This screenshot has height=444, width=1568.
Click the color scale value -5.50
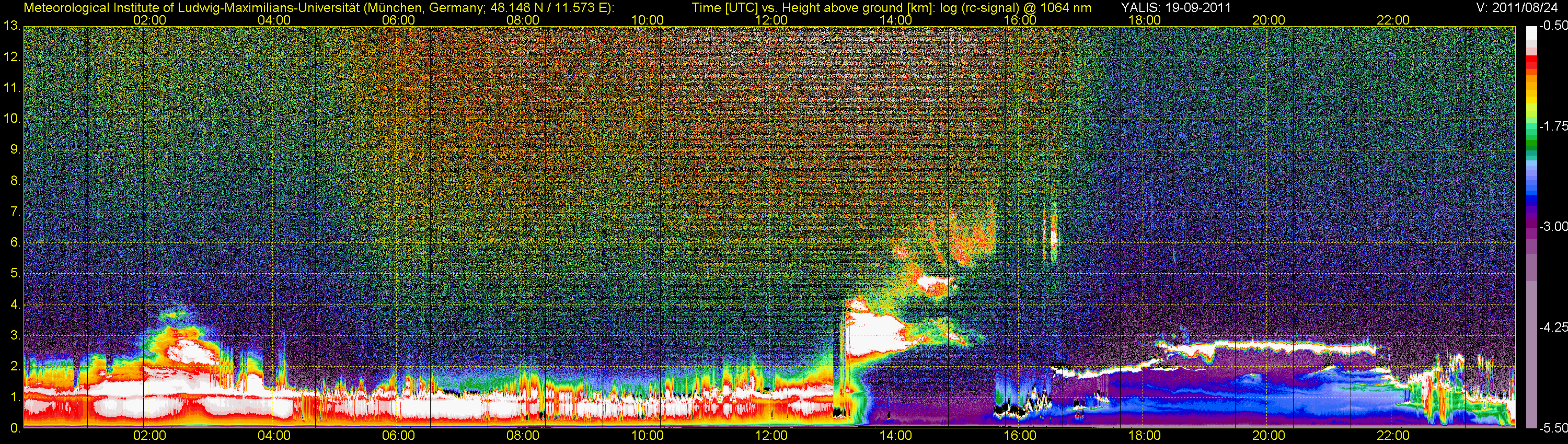point(1553,428)
